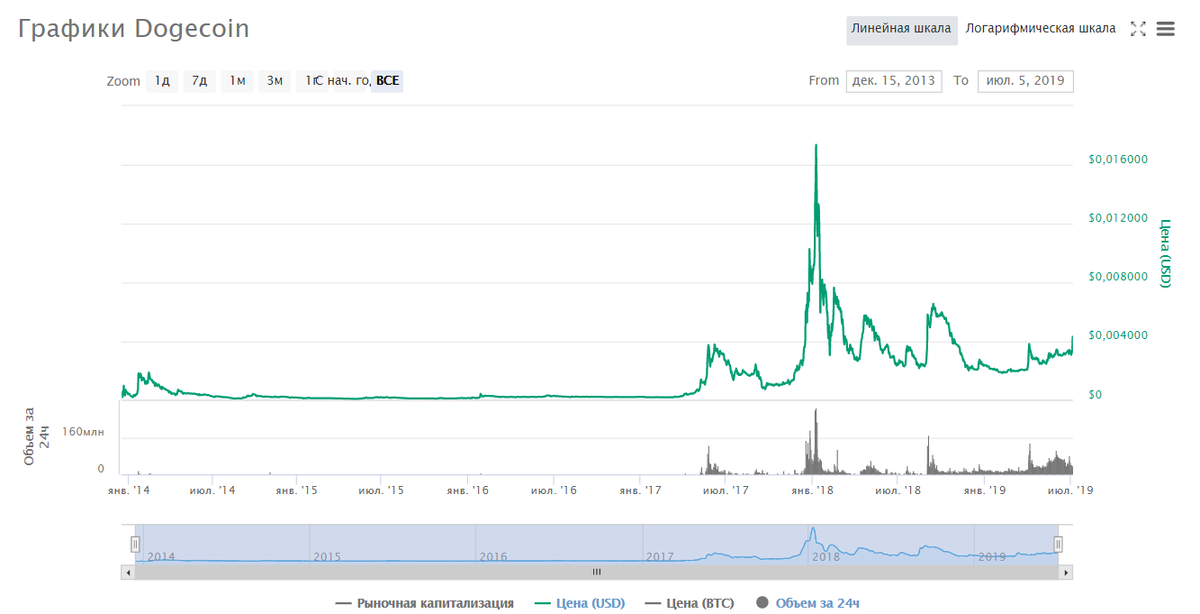
Task: Open the chart export hamburger menu
Action: coord(1165,29)
